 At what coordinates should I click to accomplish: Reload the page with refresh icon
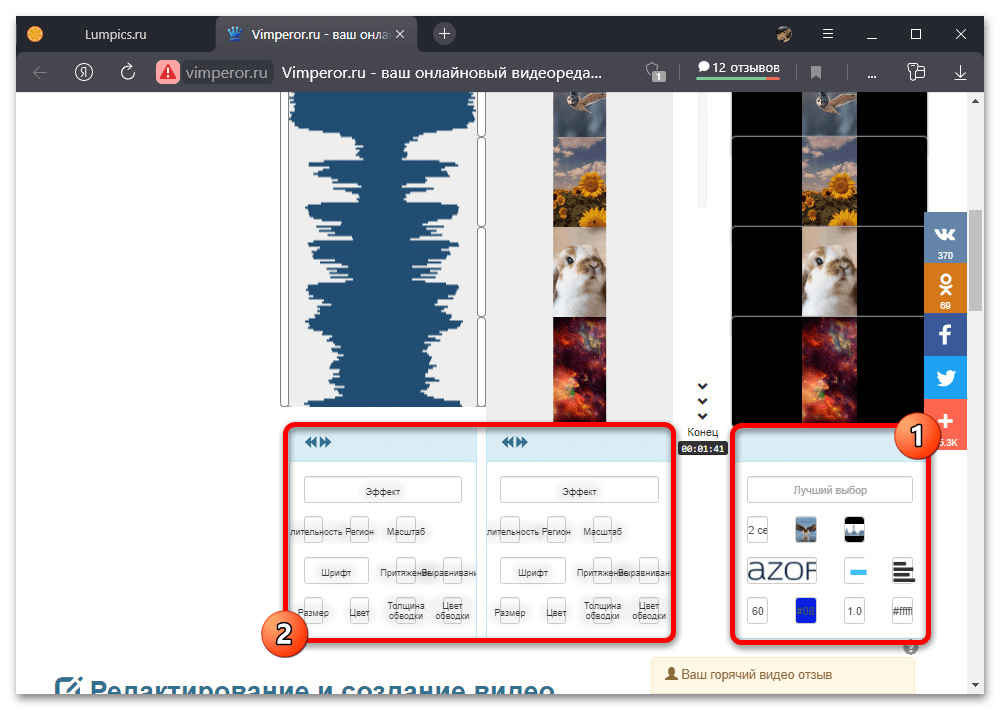click(x=127, y=72)
